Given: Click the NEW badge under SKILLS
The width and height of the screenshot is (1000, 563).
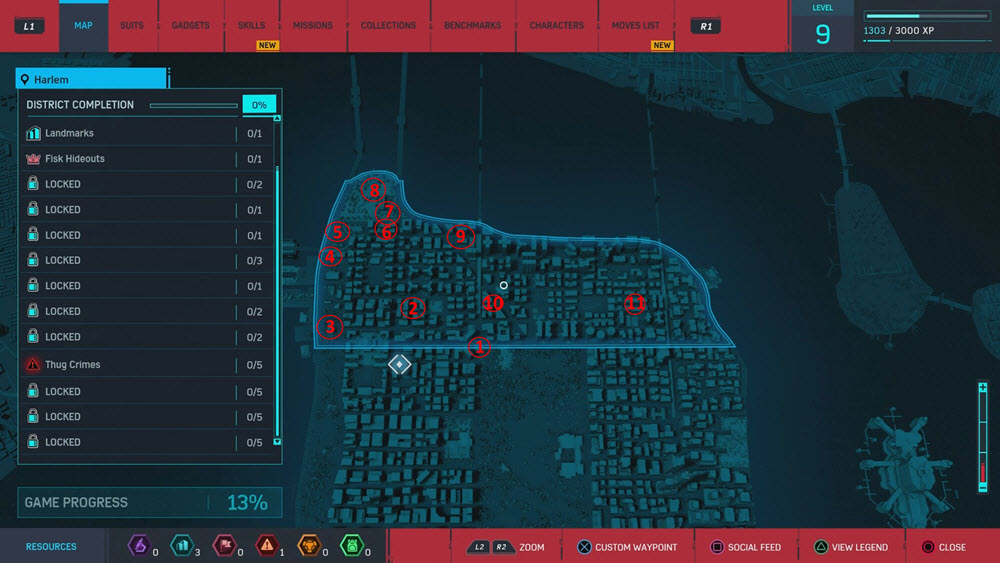Looking at the screenshot, I should [x=267, y=45].
